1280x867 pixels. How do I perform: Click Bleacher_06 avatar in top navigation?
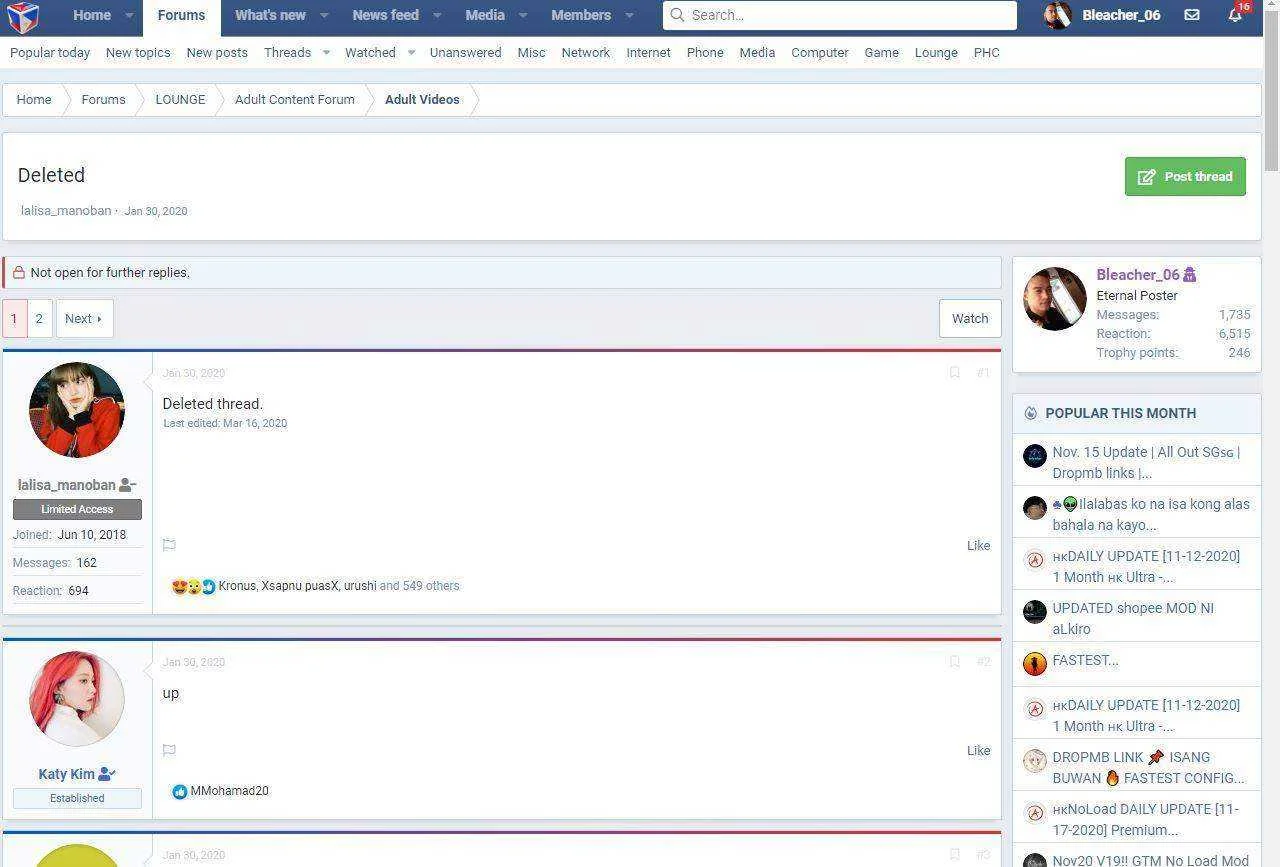click(x=1057, y=15)
